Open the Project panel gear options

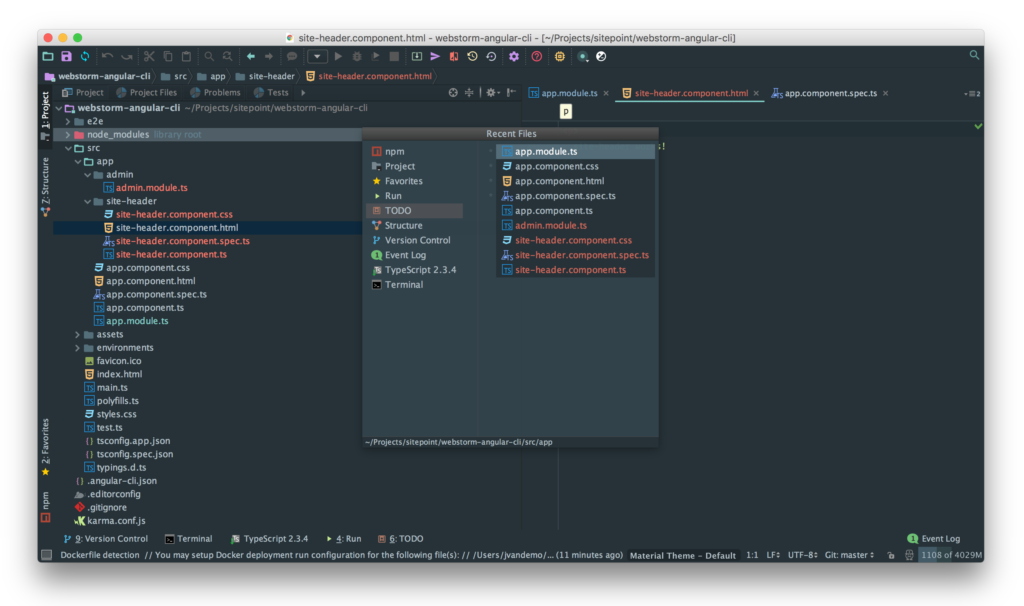(490, 93)
